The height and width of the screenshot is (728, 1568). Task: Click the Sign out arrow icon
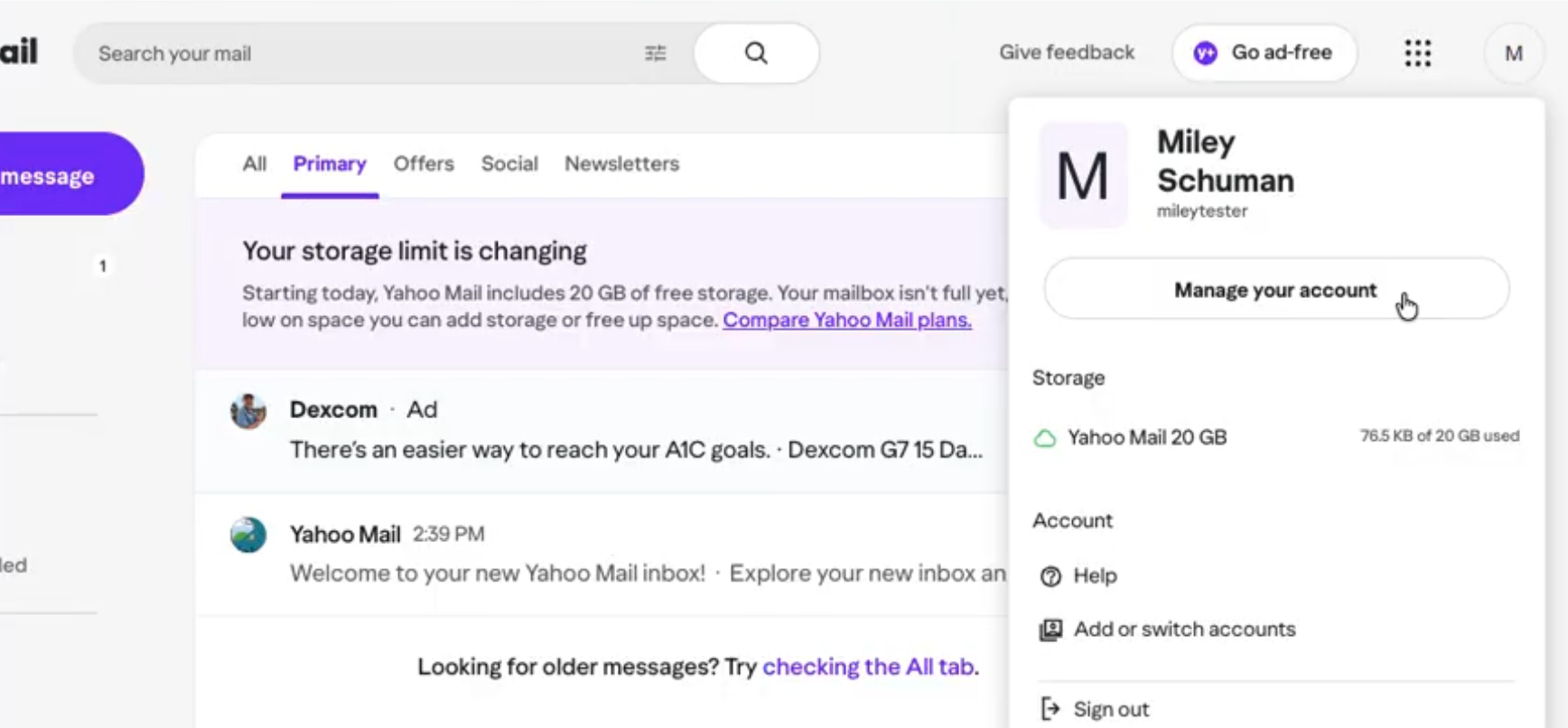tap(1050, 709)
